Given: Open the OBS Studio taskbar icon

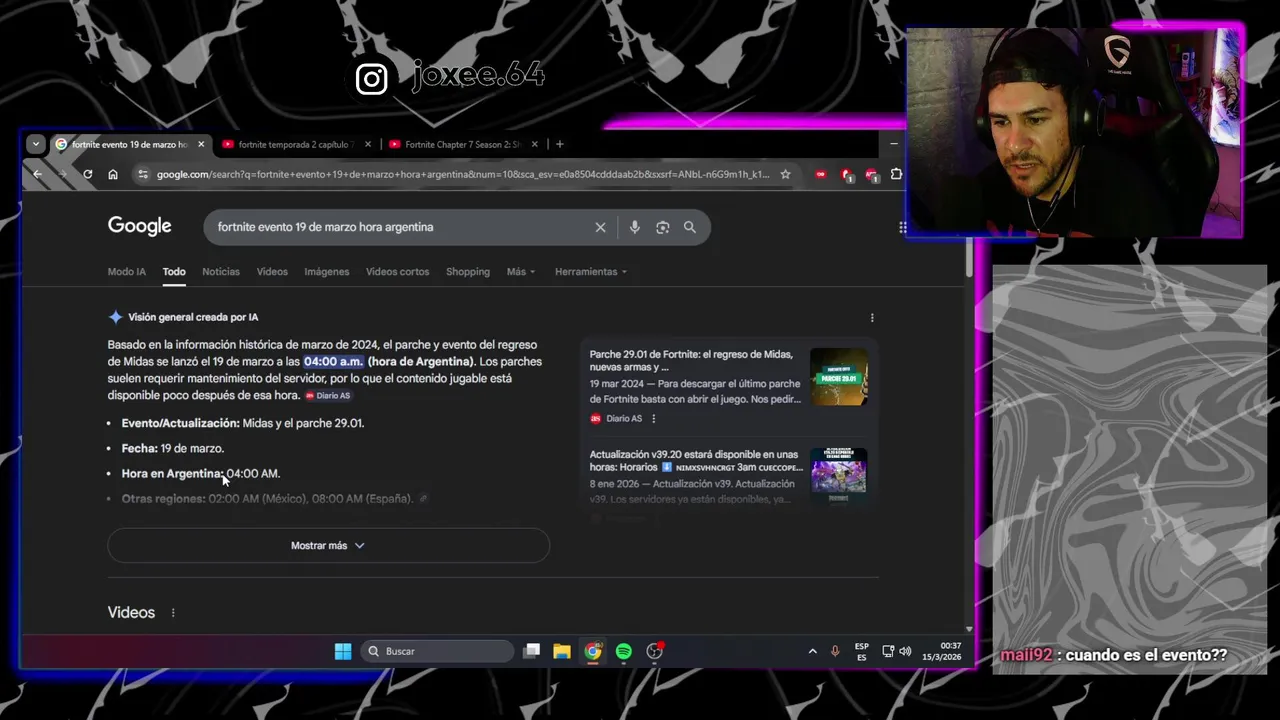Looking at the screenshot, I should (655, 651).
